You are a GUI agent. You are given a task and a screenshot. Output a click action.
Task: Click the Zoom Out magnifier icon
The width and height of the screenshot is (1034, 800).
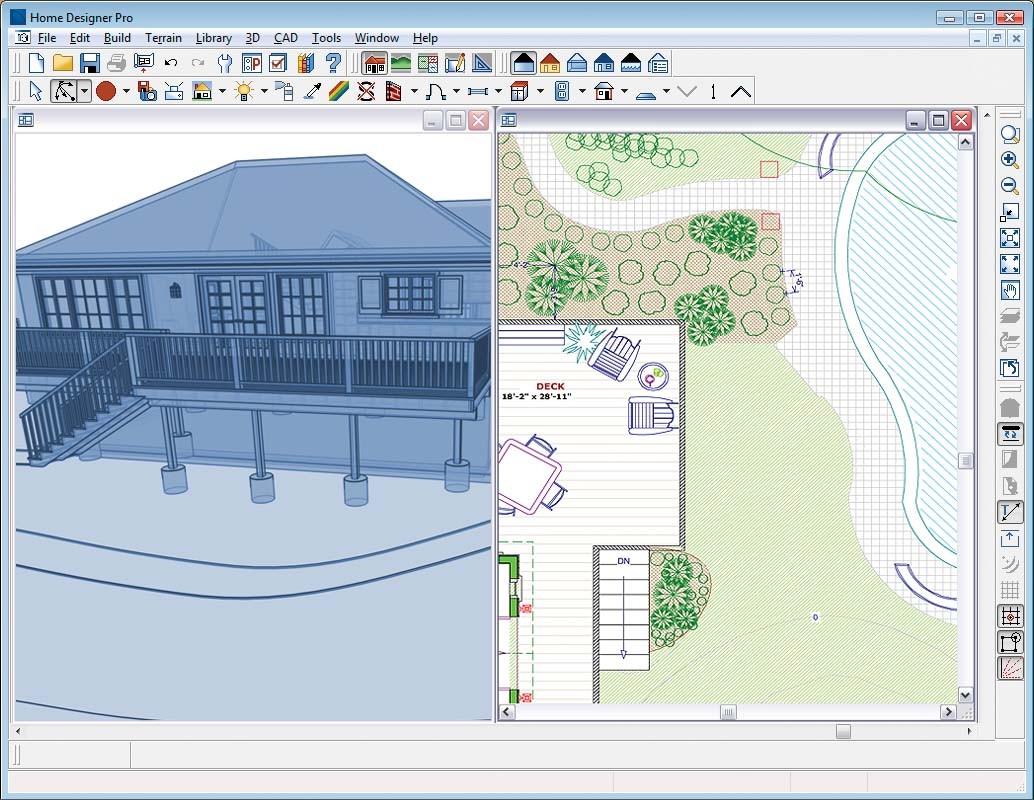(x=1009, y=186)
